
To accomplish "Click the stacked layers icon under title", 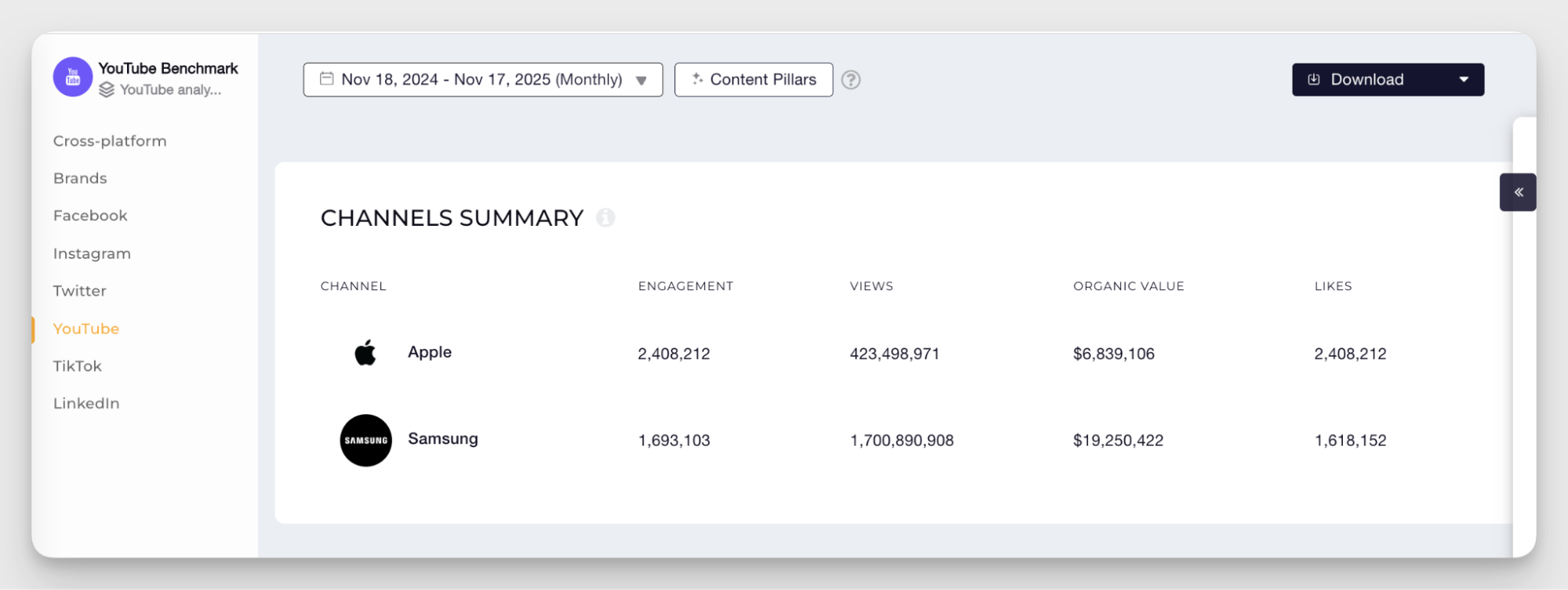I will coord(107,90).
